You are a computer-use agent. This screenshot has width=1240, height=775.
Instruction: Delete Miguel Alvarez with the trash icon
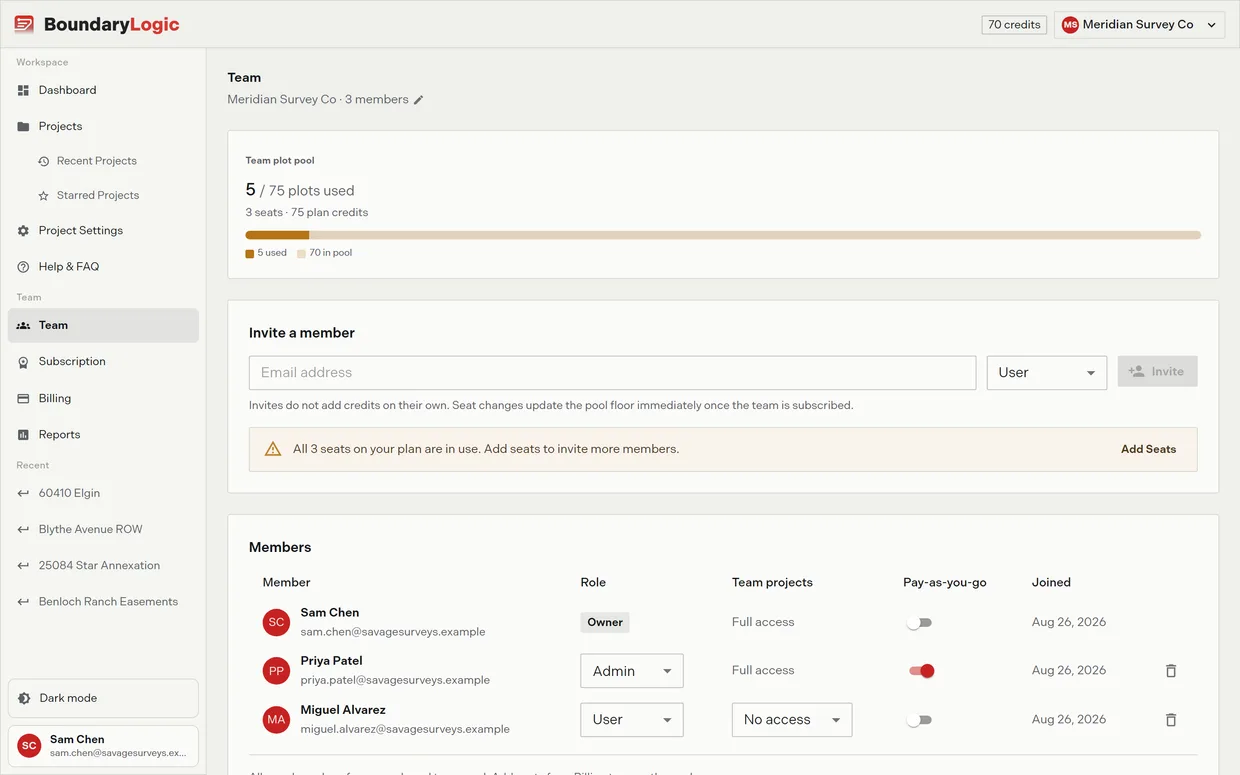point(1171,720)
